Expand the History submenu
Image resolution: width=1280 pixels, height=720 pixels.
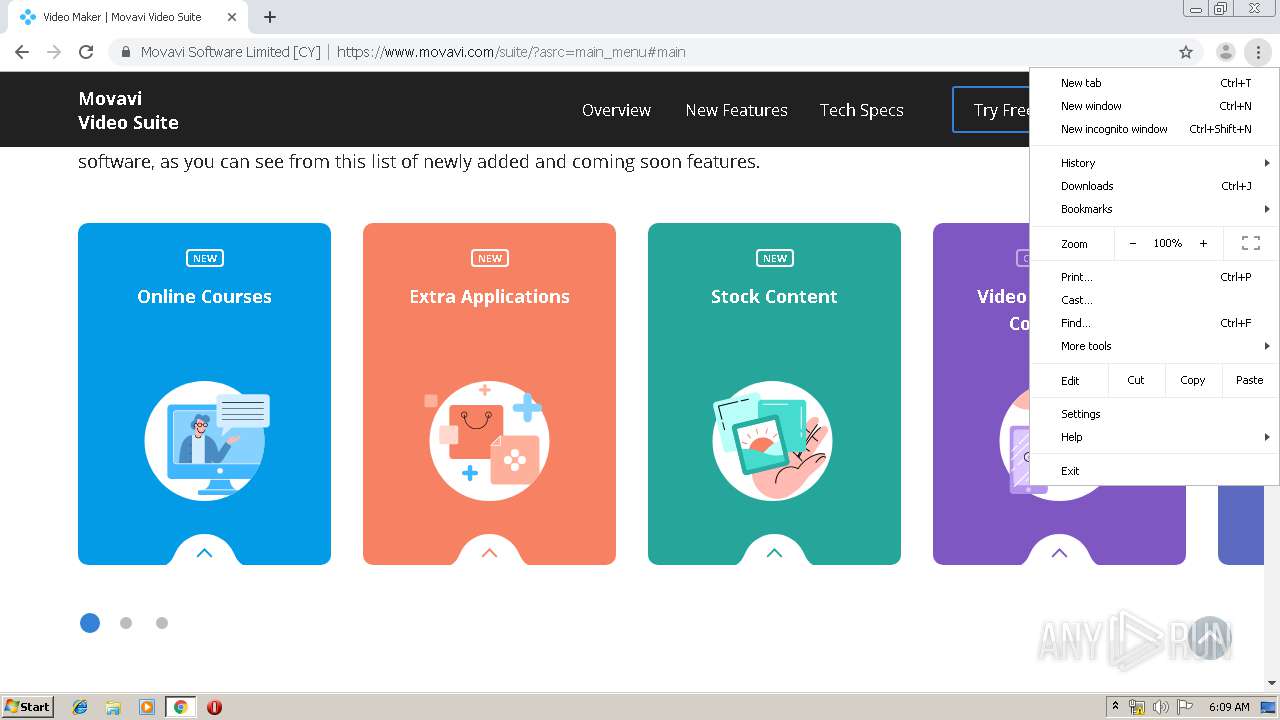(1155, 163)
